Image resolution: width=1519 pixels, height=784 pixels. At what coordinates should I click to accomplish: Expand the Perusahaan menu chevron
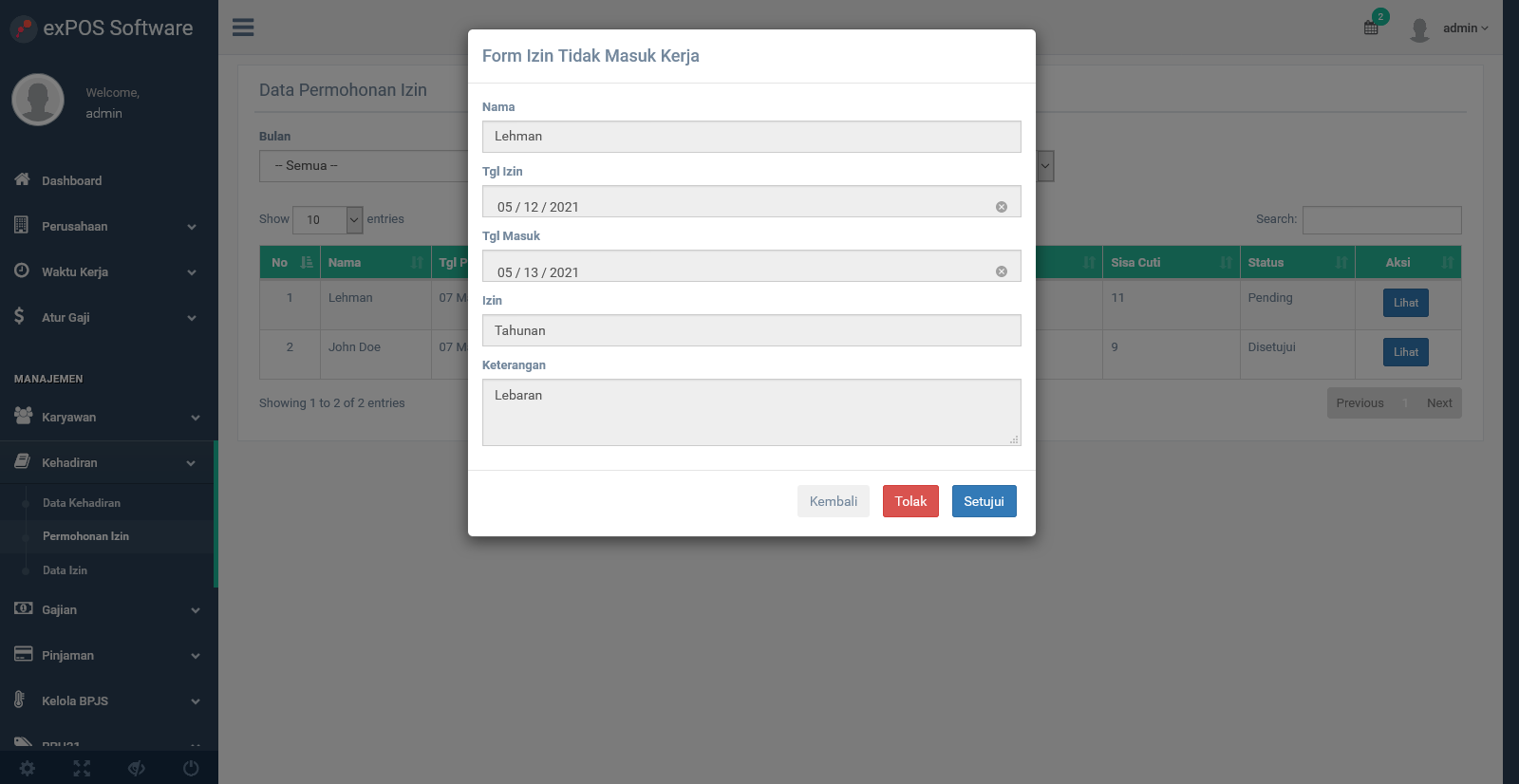click(192, 227)
